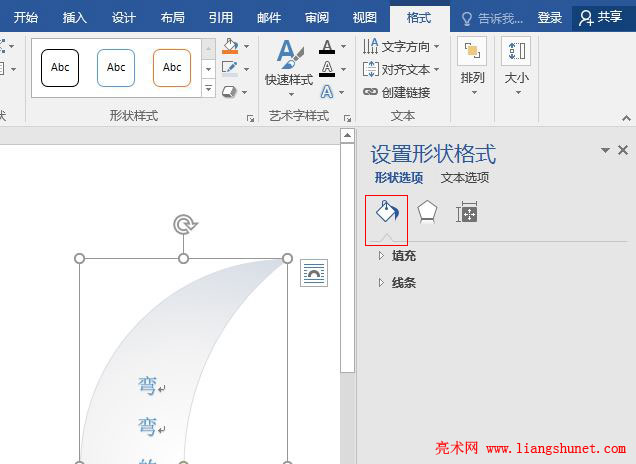636x464 pixels.
Task: Select the Layout & Properties icon
Action: pos(467,212)
